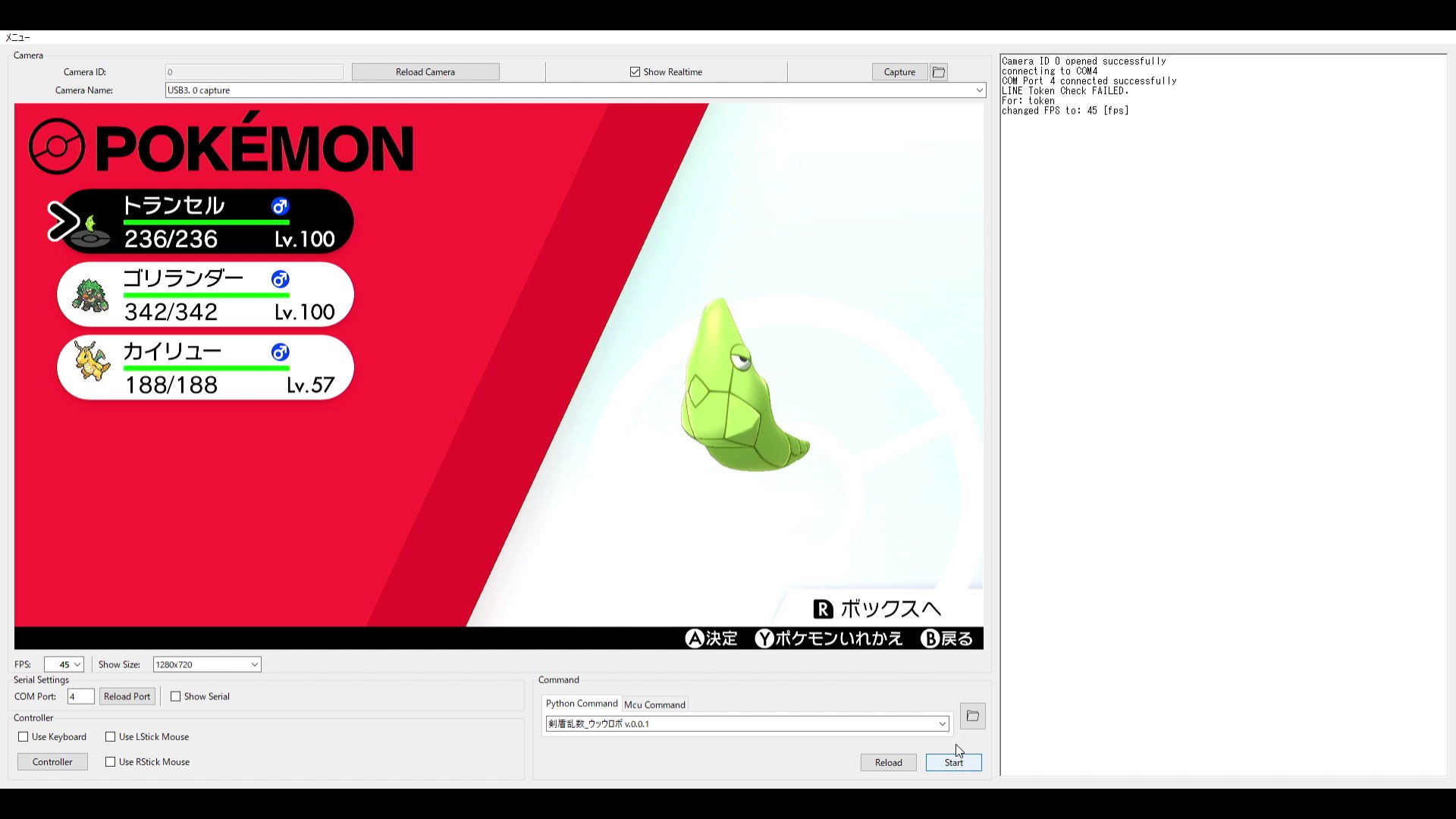Screen dimensions: 1456x819
Task: Click the ボックスへ label
Action: click(891, 609)
